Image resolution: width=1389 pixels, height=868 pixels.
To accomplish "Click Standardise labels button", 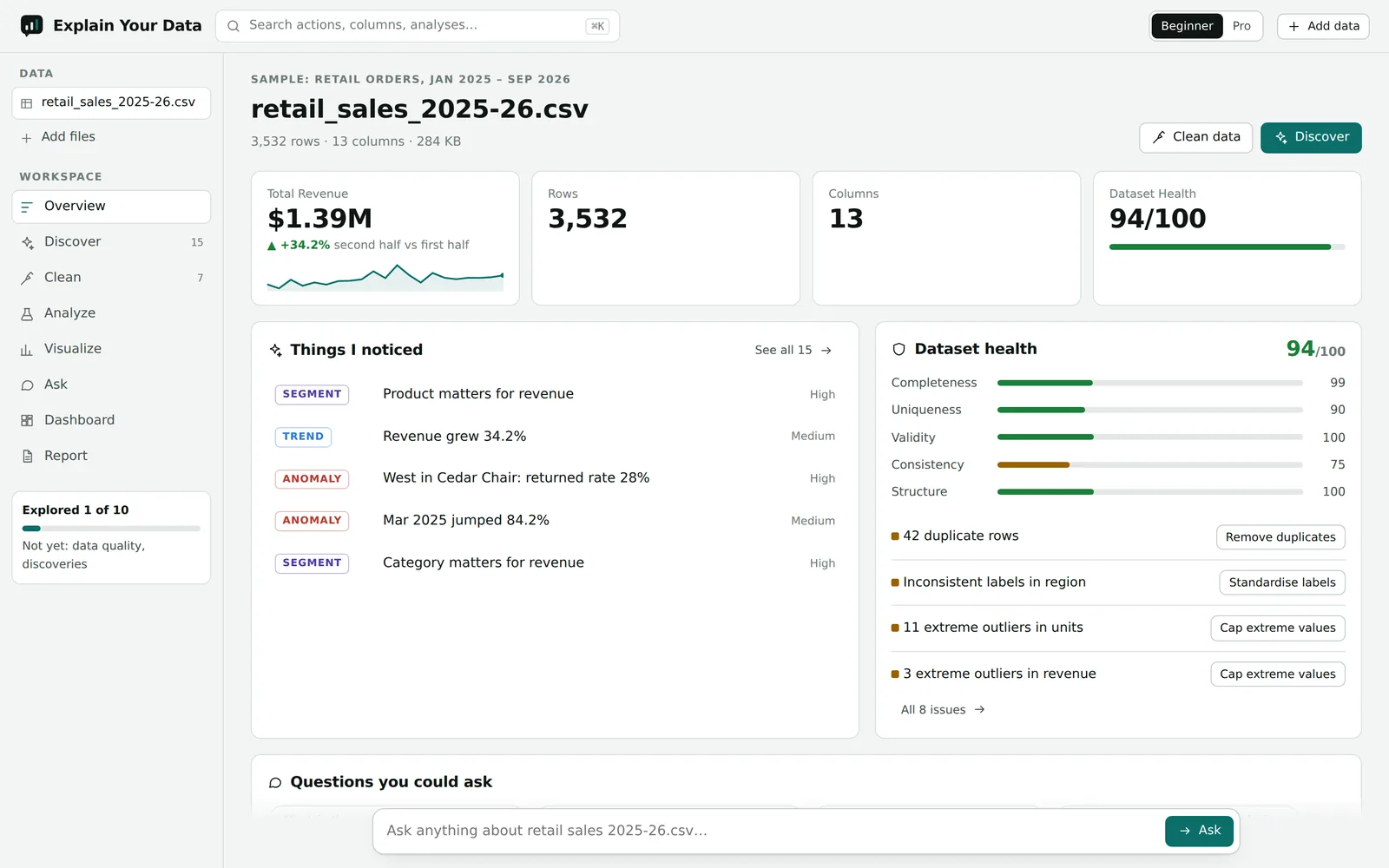I will [x=1282, y=582].
